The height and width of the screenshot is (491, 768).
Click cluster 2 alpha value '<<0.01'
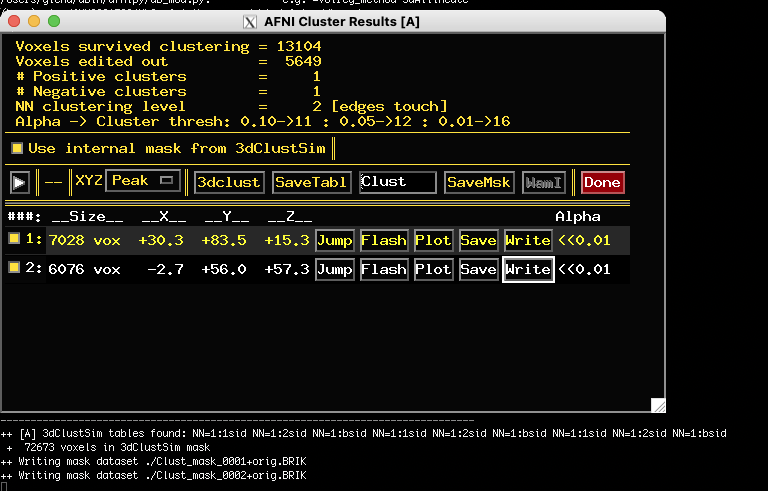point(584,270)
